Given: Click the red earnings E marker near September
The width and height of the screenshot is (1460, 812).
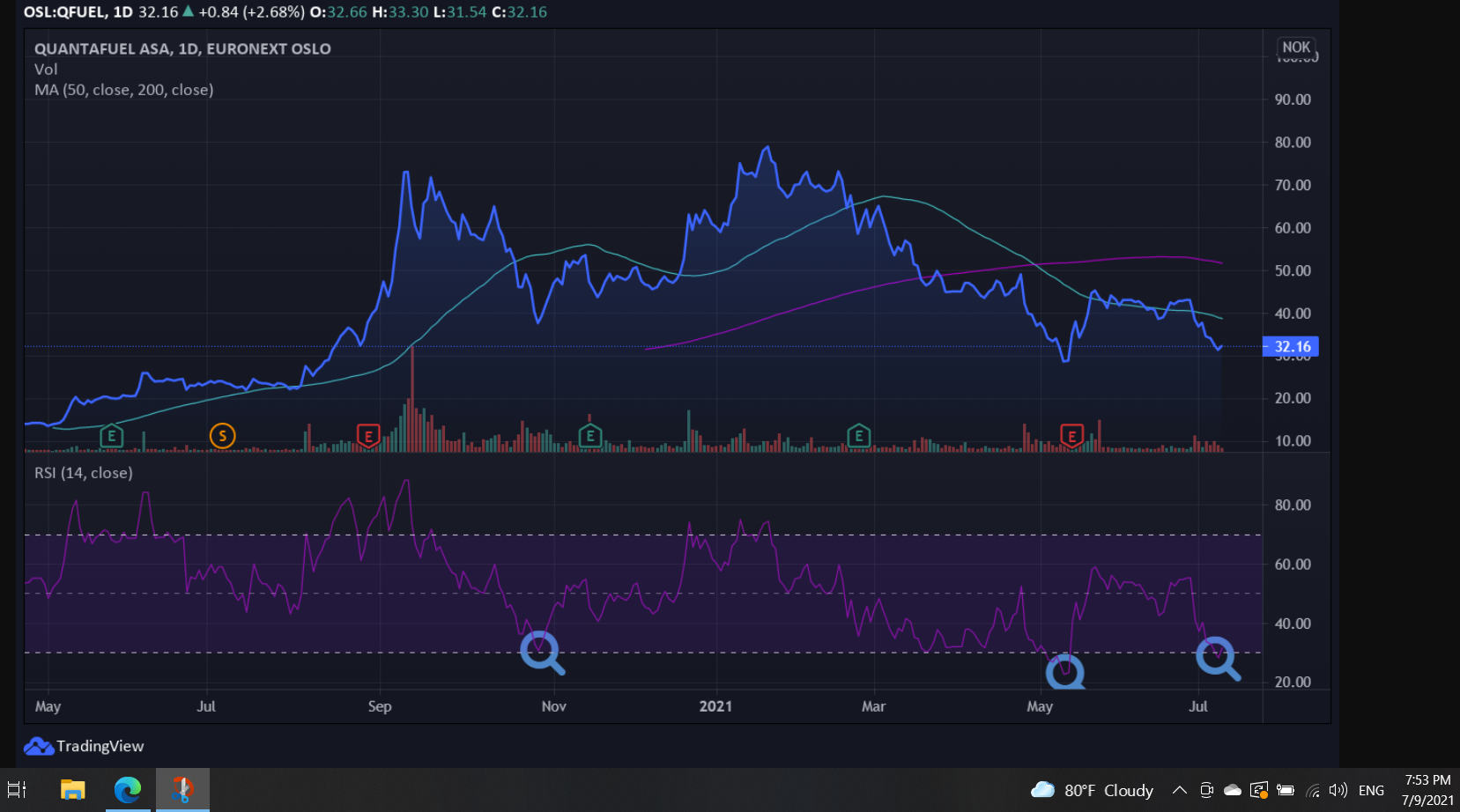Looking at the screenshot, I should [x=368, y=435].
